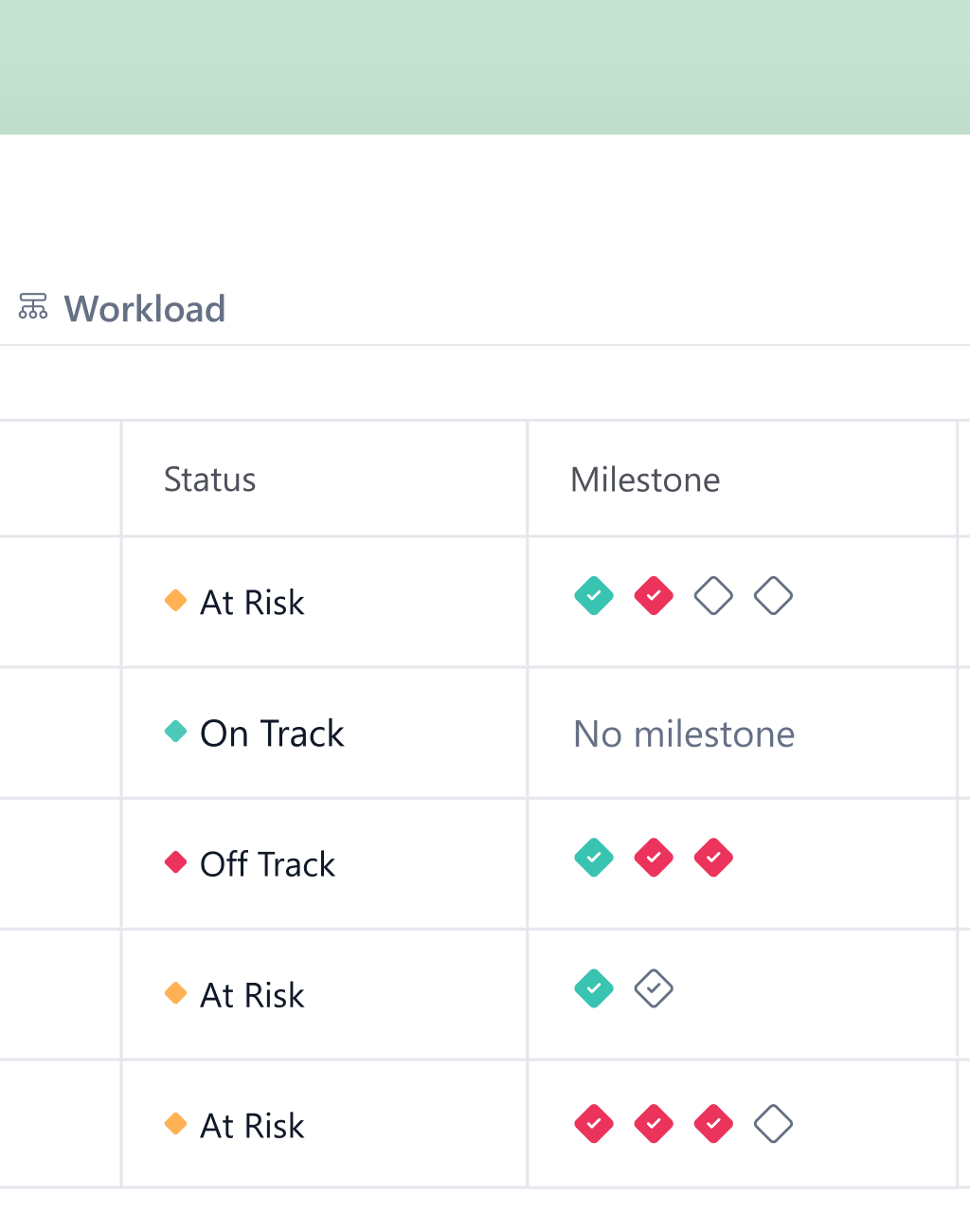
Task: Click the first red milestone in last row
Action: (x=594, y=1124)
